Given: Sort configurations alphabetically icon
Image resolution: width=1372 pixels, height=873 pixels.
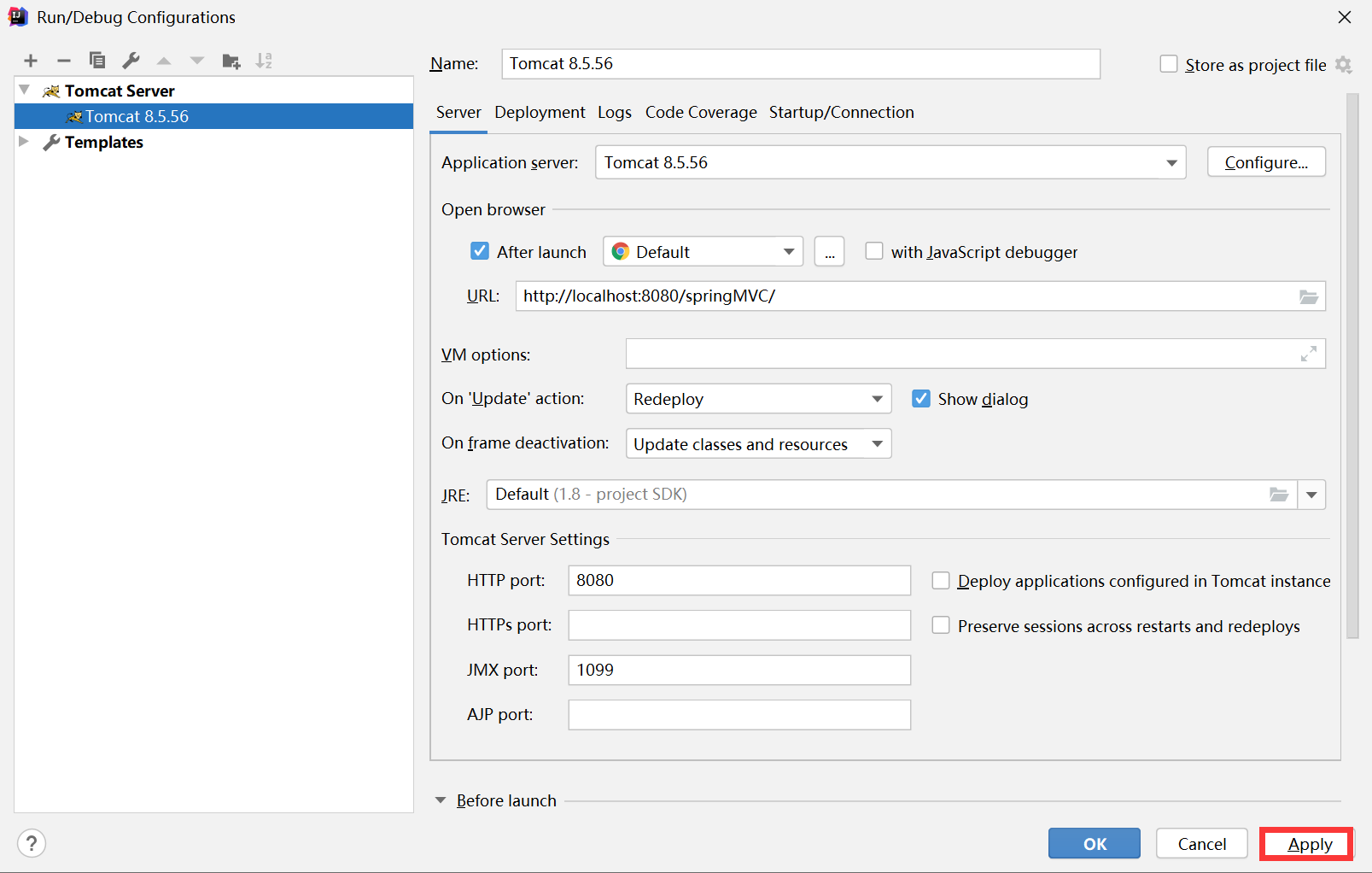Looking at the screenshot, I should coord(264,61).
